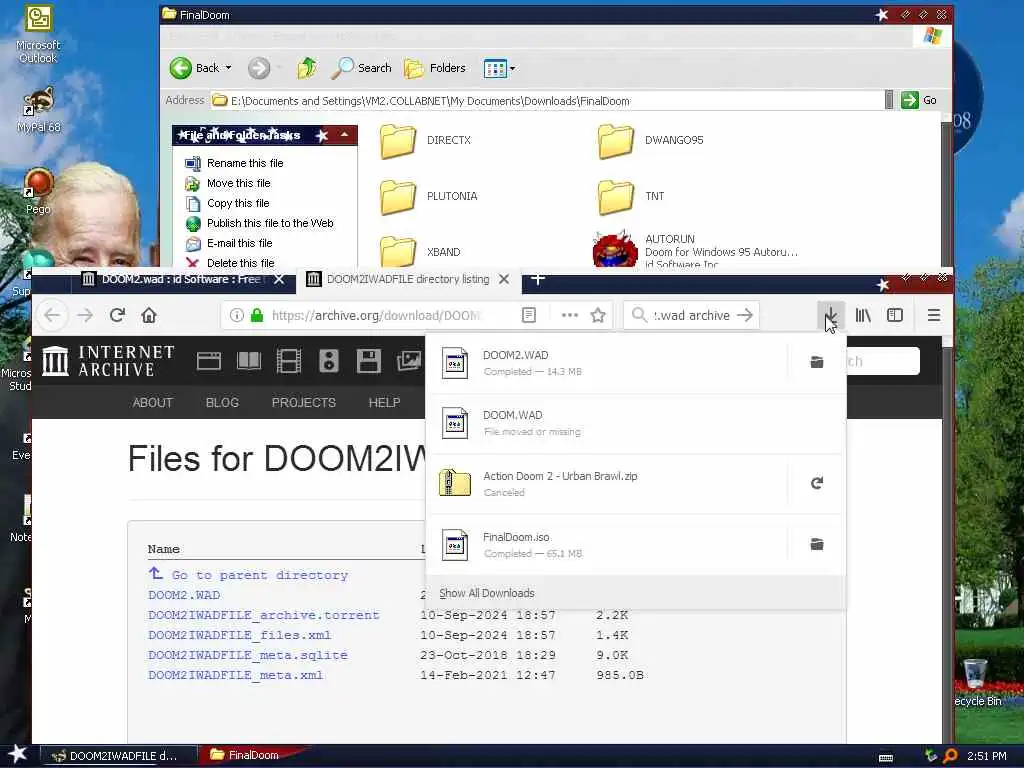Screen dimensions: 1024x768
Task: Click Move this file
Action: [x=238, y=184]
